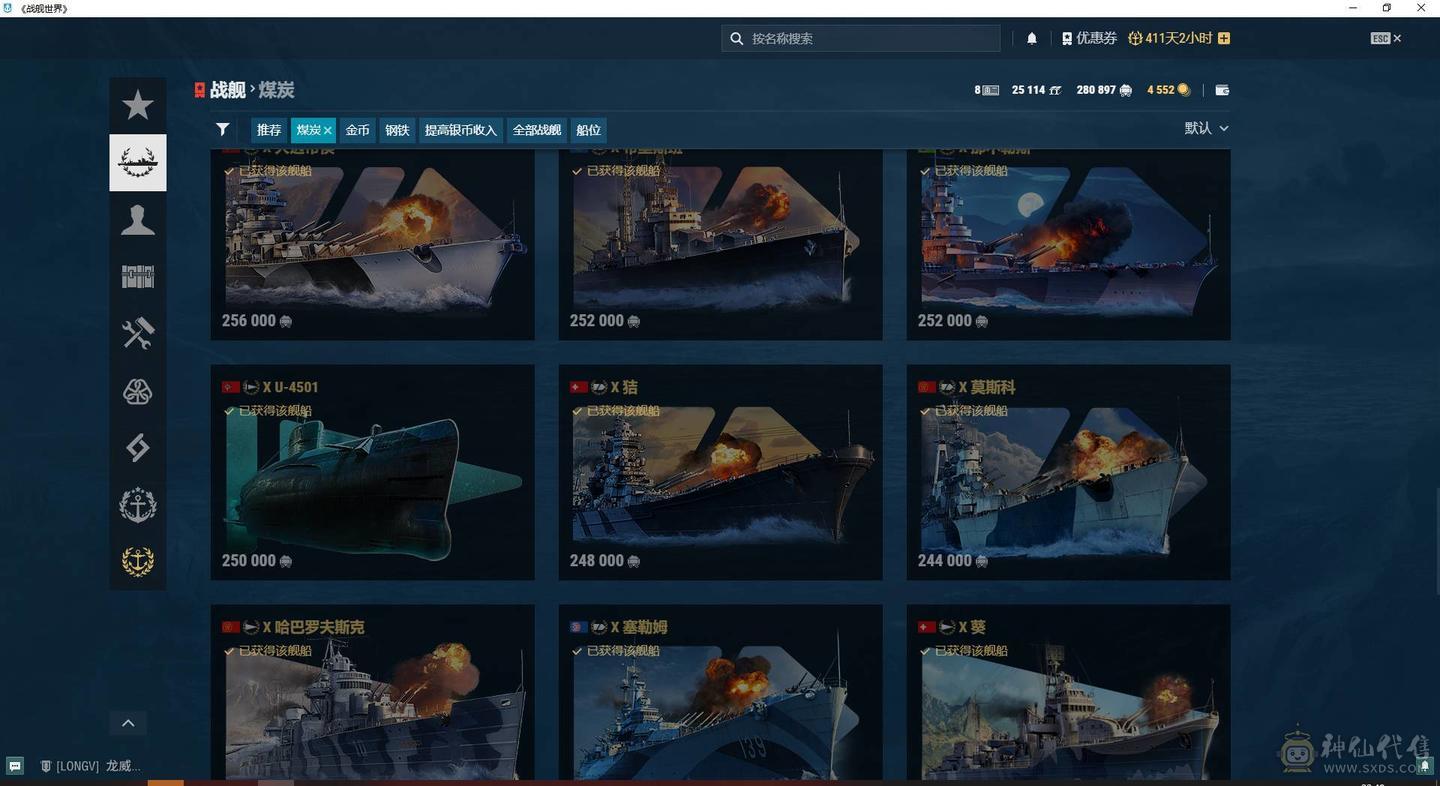
Task: Select the 提高银币收入 filter tab
Action: pos(461,130)
